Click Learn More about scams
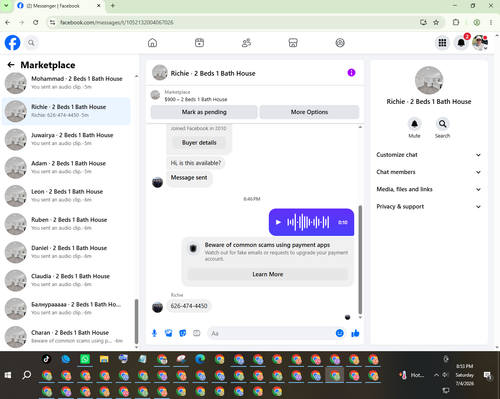The height and width of the screenshot is (399, 500). coord(268,274)
